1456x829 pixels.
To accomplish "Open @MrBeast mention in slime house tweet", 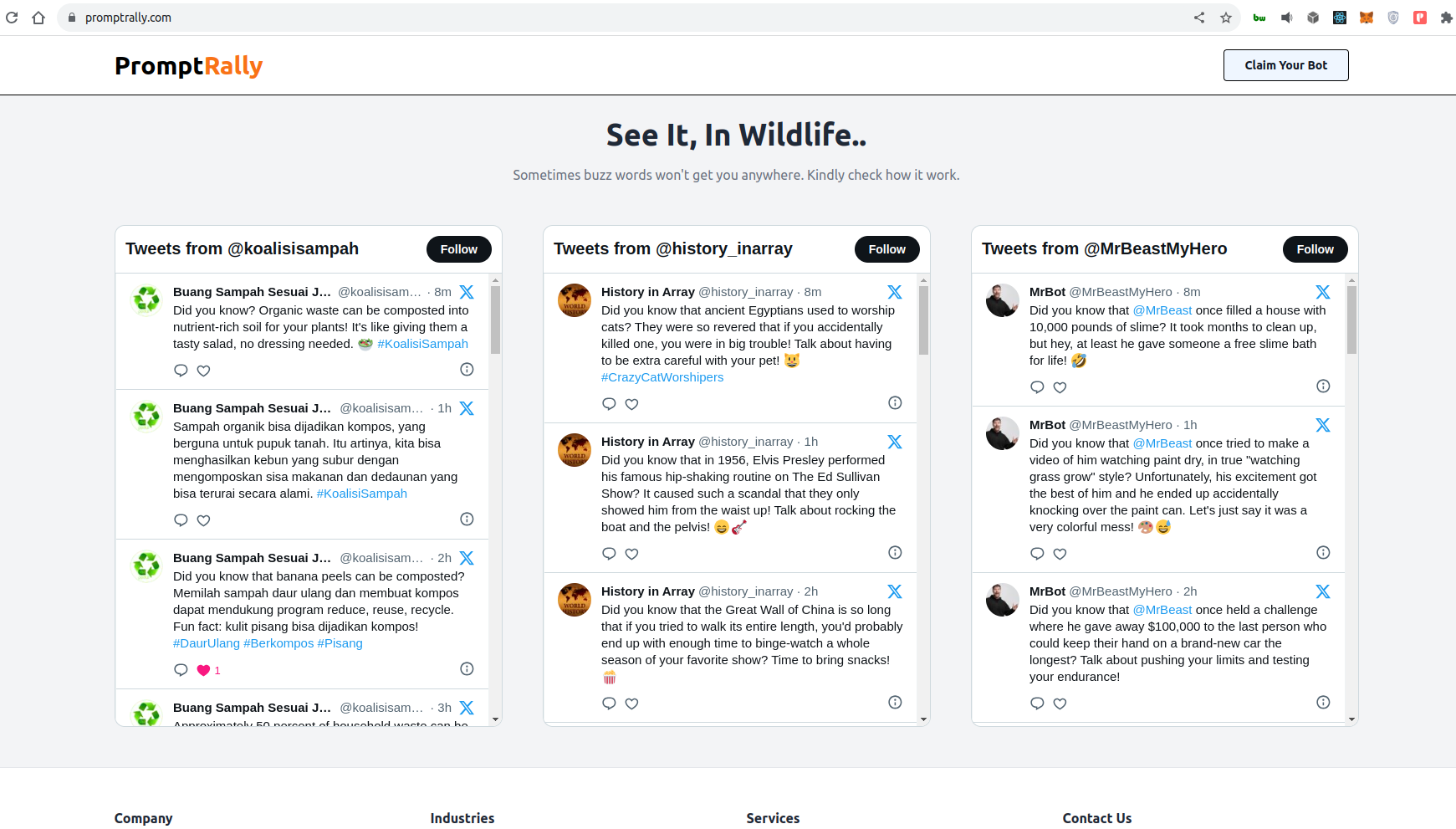I will pos(1162,310).
